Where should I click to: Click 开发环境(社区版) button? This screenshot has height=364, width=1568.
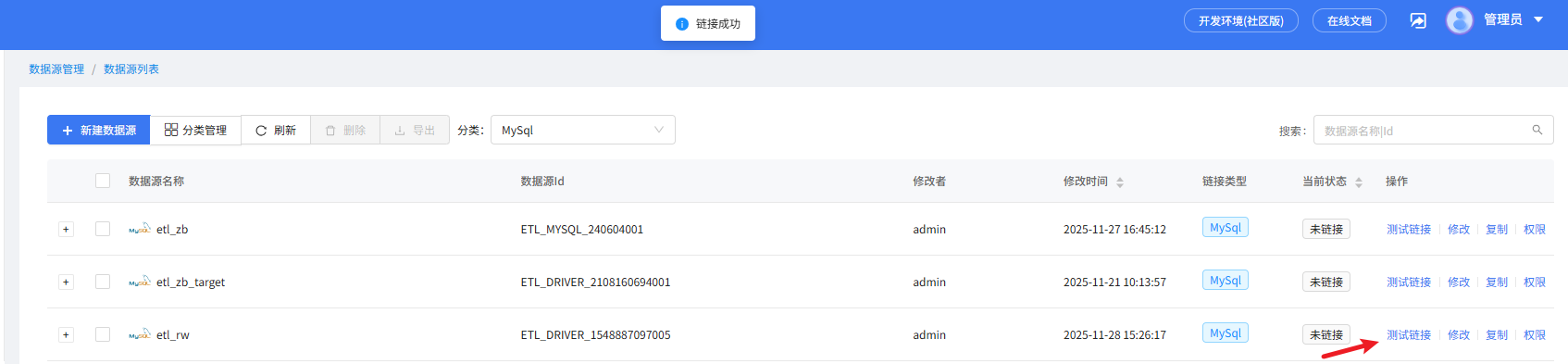pos(1241,20)
